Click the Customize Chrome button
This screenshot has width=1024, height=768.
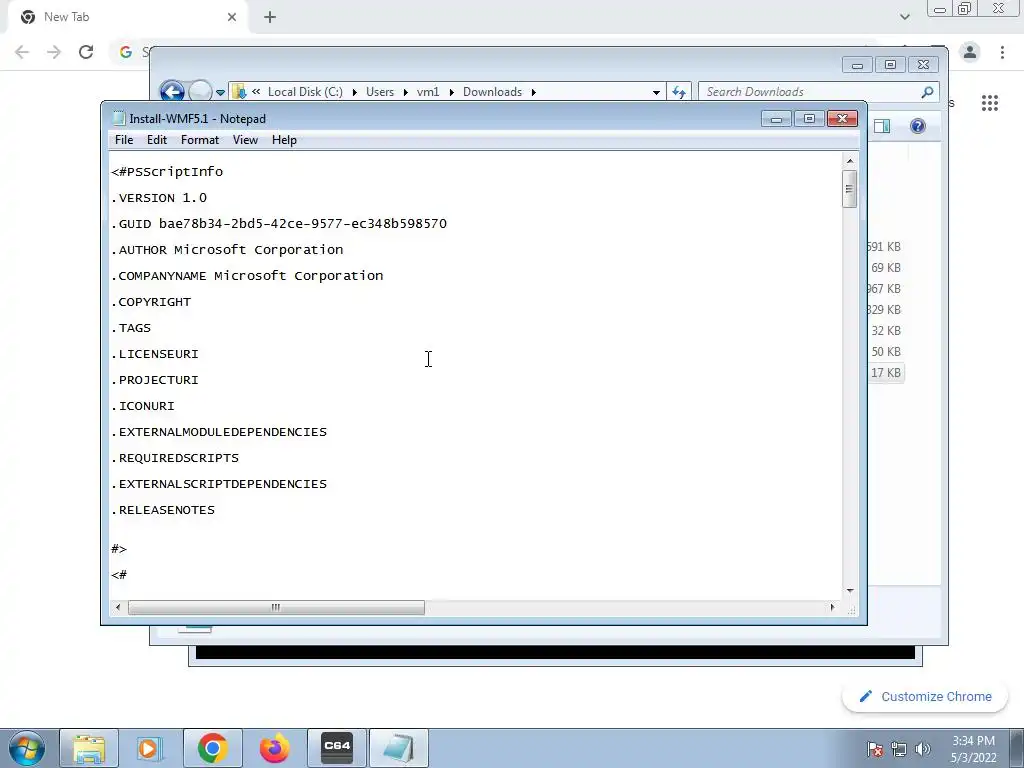pyautogui.click(x=926, y=696)
